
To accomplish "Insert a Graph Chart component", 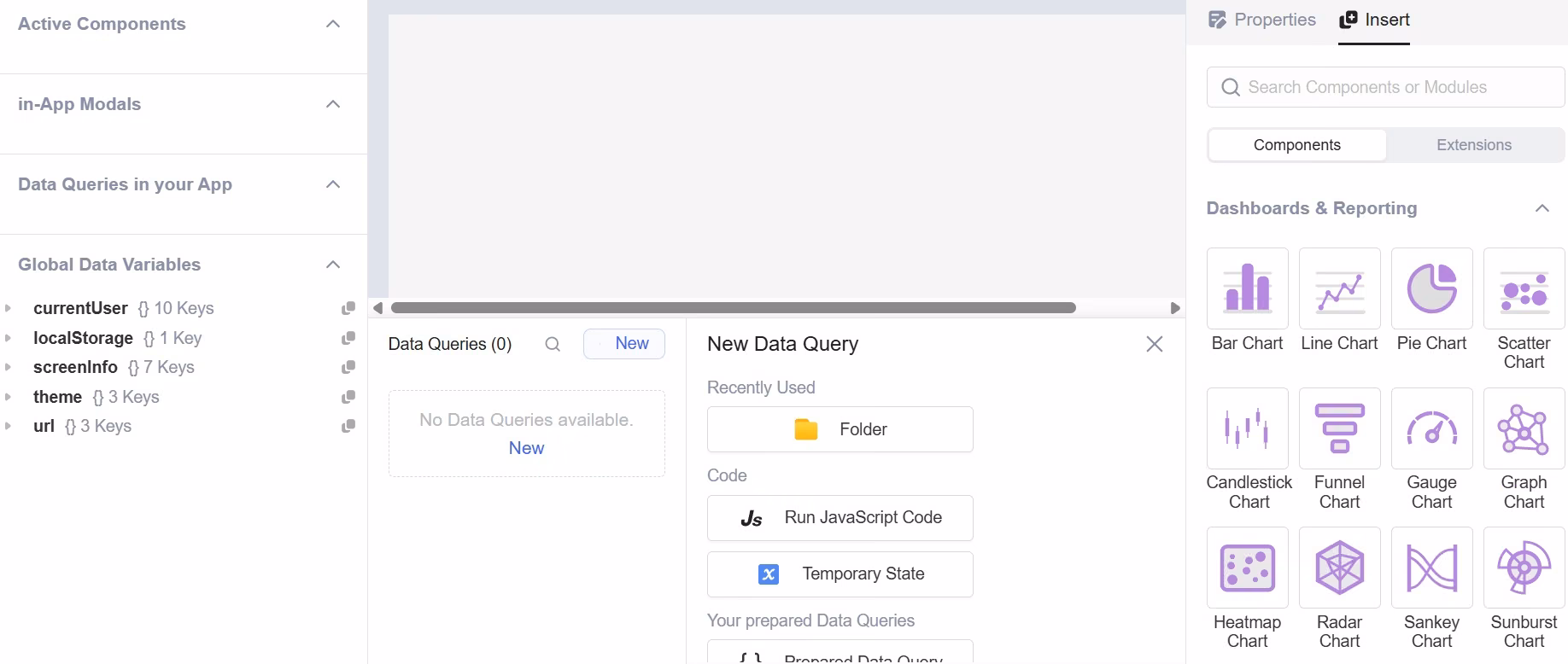I will pyautogui.click(x=1524, y=428).
